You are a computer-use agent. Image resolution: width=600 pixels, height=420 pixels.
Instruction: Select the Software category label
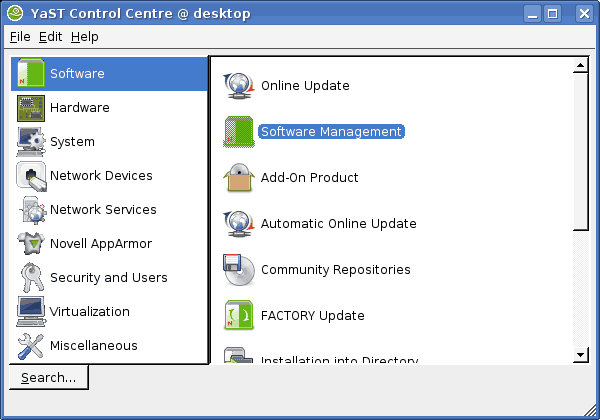[77, 73]
